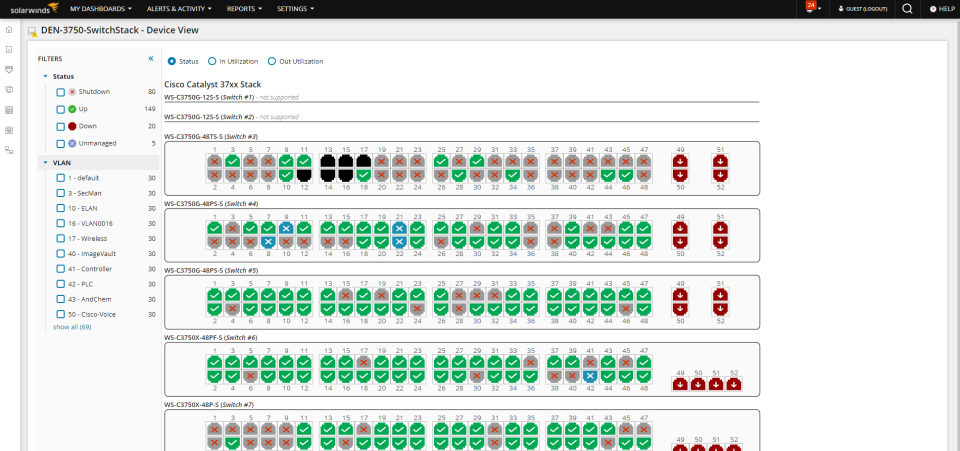Click the 43 - AndChem filter label
Viewport: 960px width, 451px height.
pos(90,299)
